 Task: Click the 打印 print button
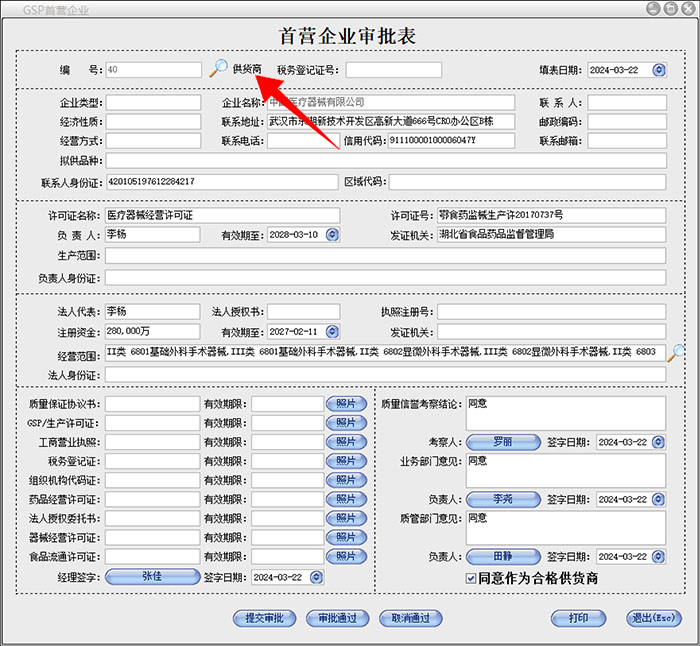(x=578, y=618)
